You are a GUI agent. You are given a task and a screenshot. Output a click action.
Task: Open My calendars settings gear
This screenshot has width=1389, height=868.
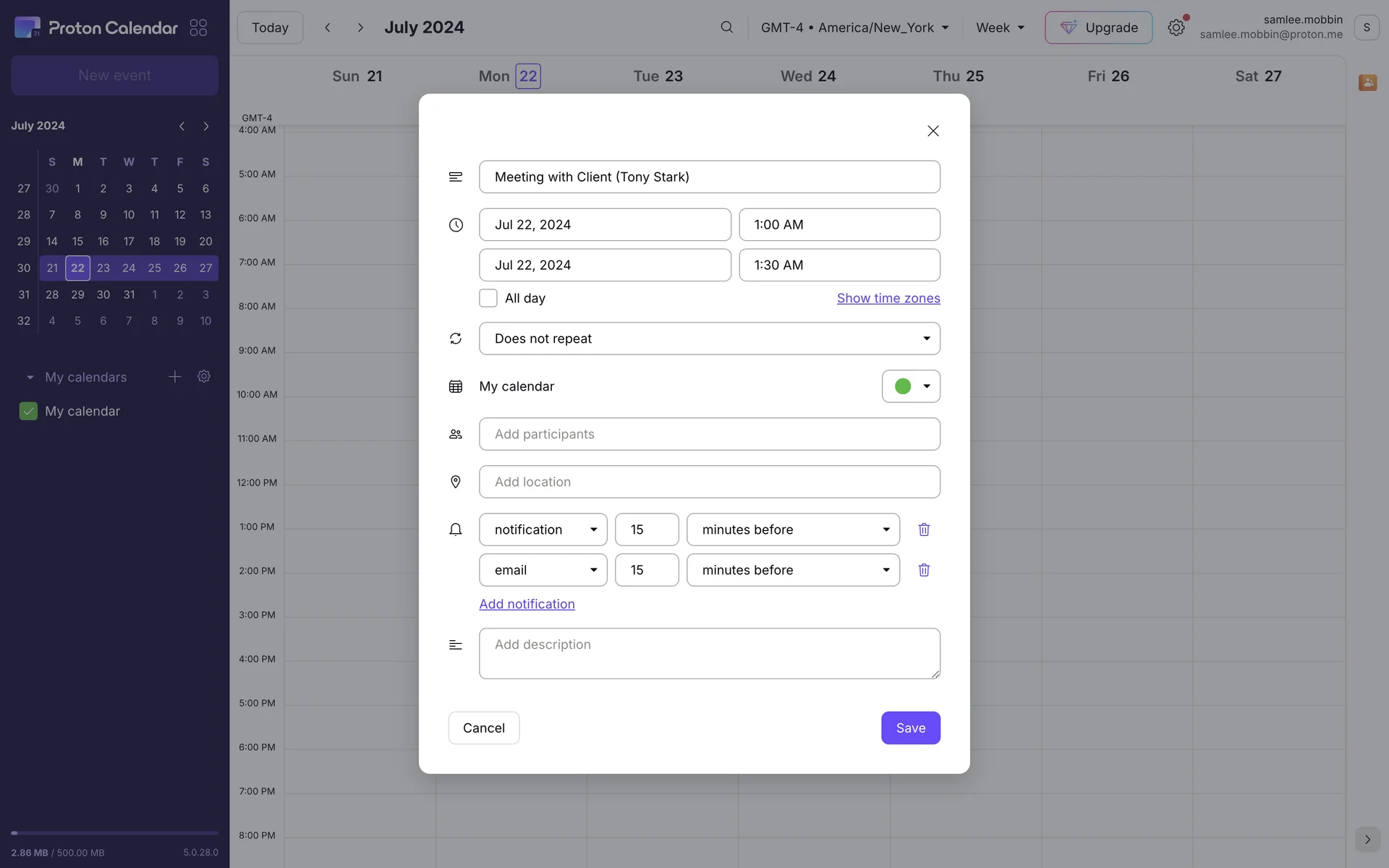click(x=204, y=377)
